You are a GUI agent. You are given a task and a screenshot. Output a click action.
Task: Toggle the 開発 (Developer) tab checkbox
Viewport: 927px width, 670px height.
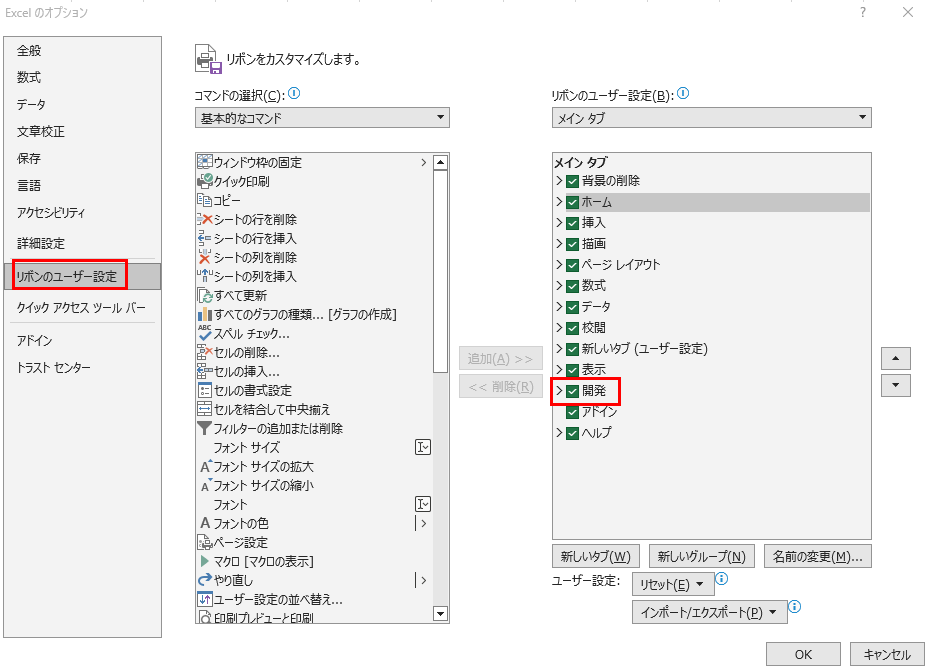573,391
